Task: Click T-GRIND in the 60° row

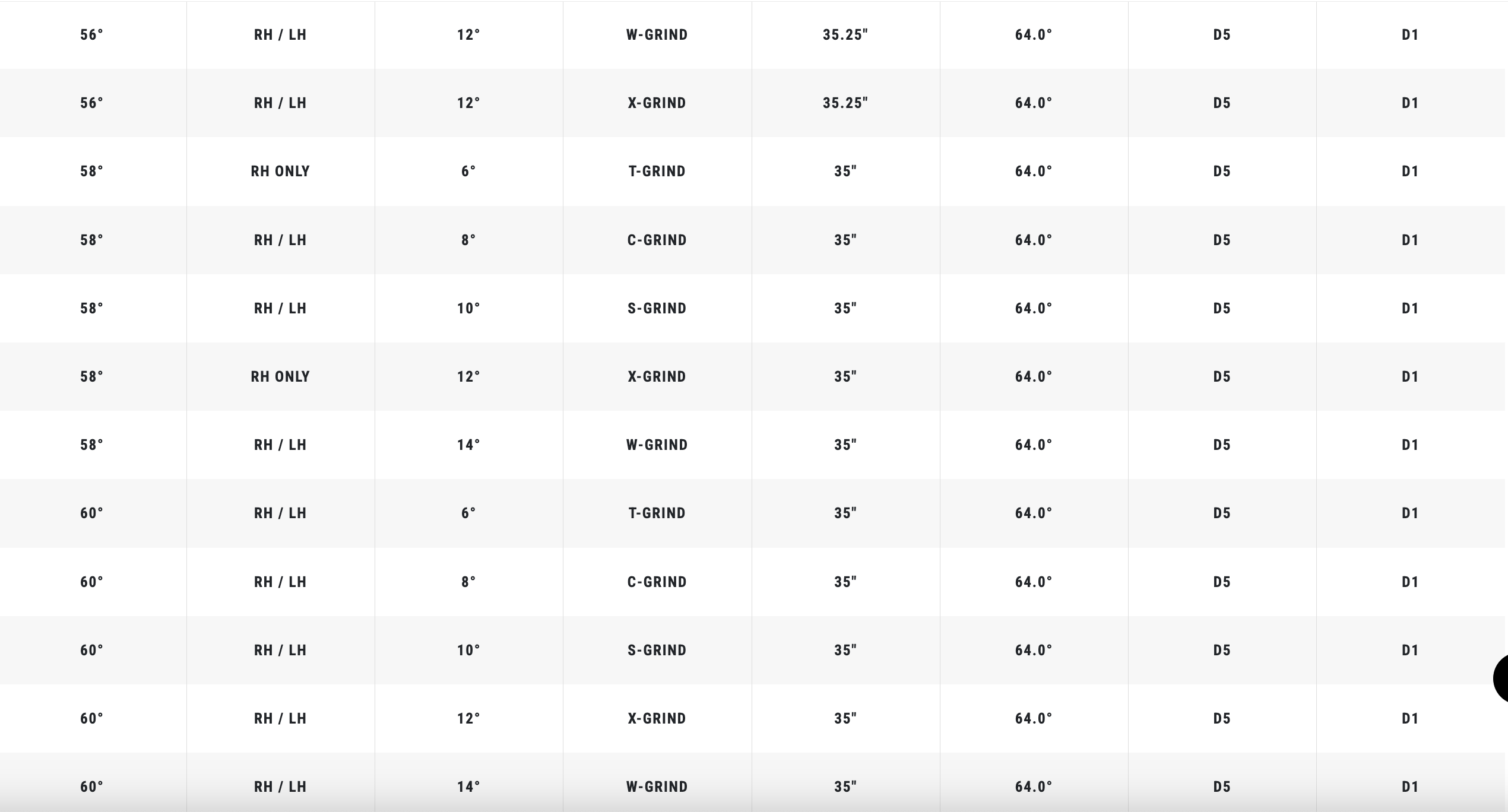Action: point(657,513)
